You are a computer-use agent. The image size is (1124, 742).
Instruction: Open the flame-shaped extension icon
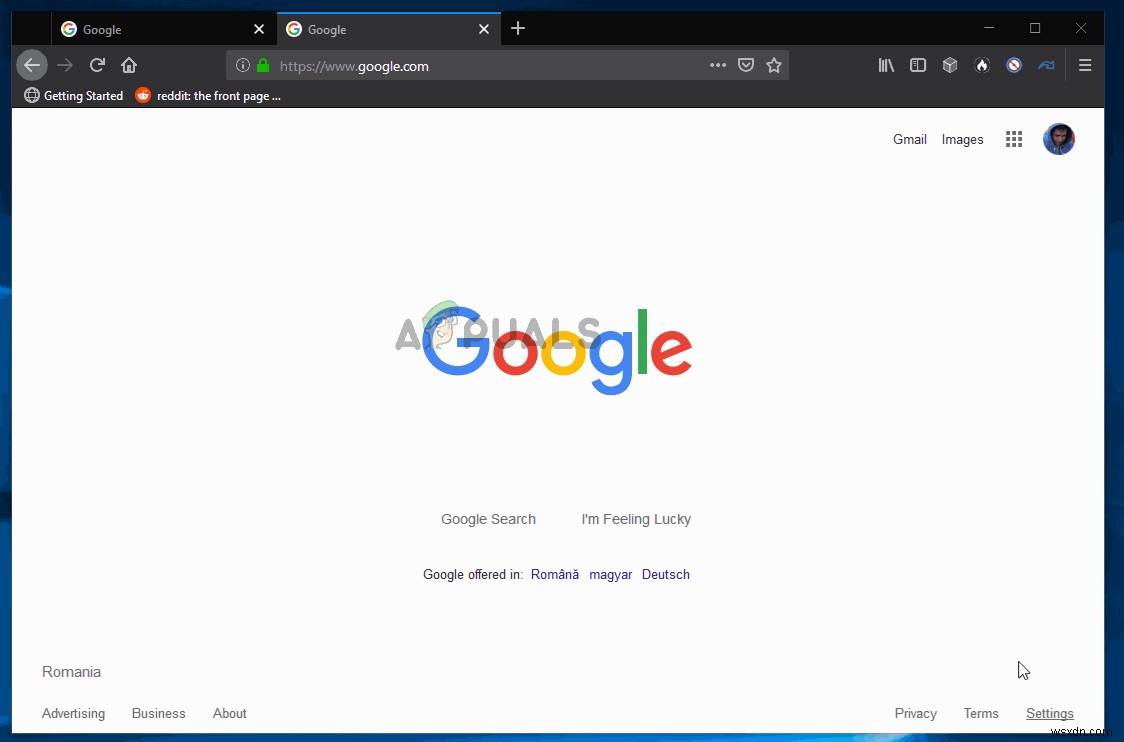982,65
